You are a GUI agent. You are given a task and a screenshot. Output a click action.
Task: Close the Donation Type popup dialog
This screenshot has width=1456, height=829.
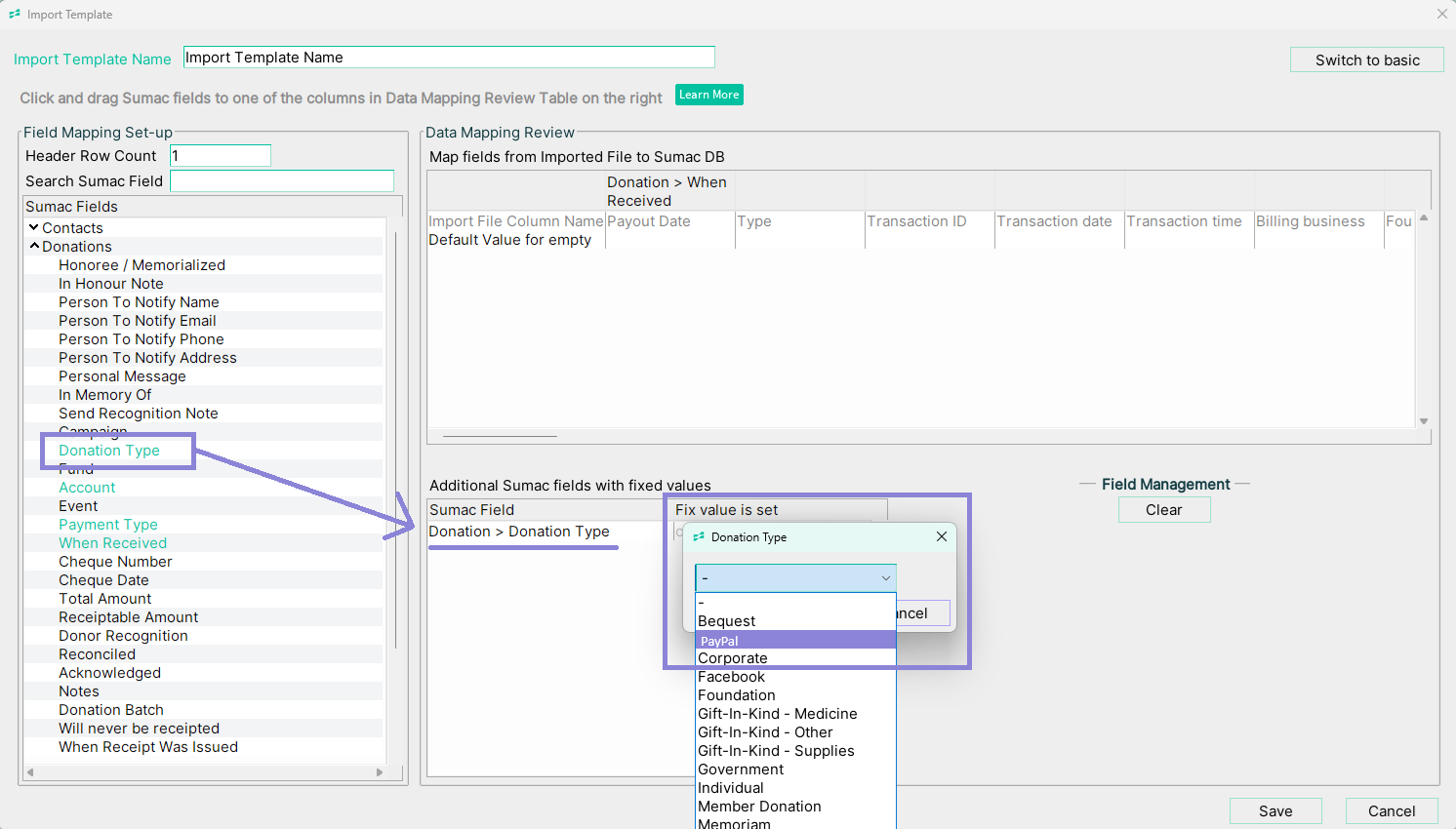[941, 536]
